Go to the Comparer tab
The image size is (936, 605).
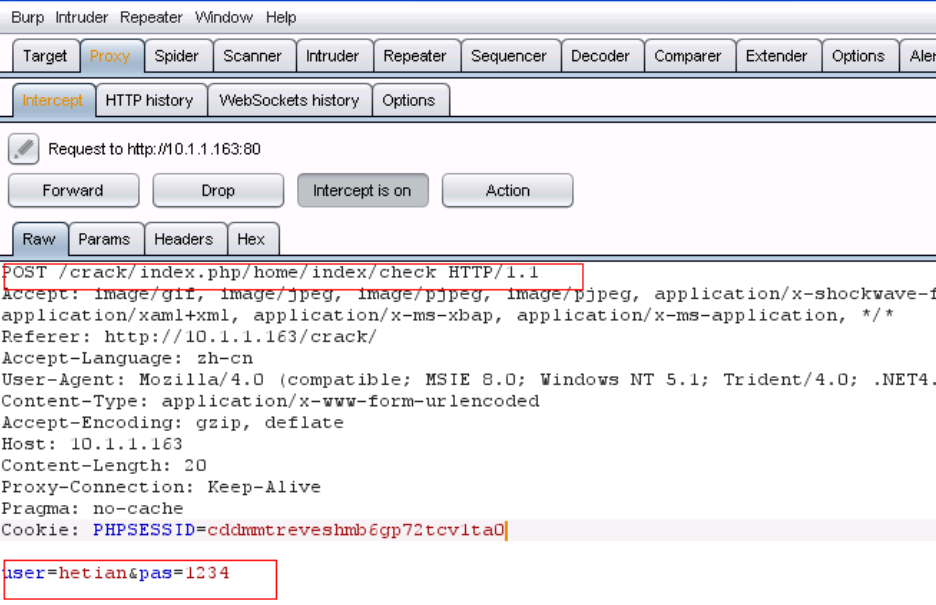point(688,56)
